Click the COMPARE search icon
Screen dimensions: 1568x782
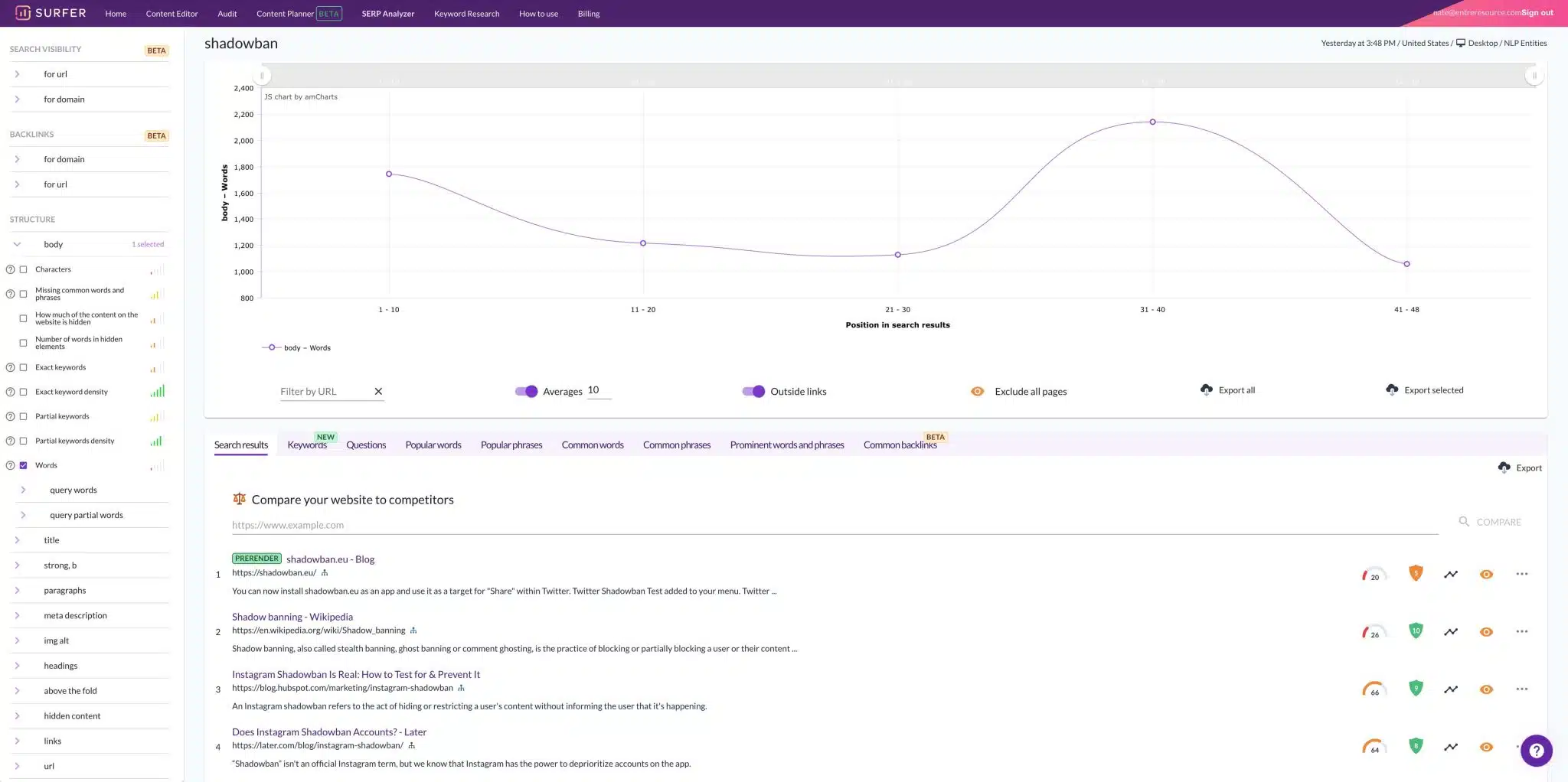coord(1463,522)
